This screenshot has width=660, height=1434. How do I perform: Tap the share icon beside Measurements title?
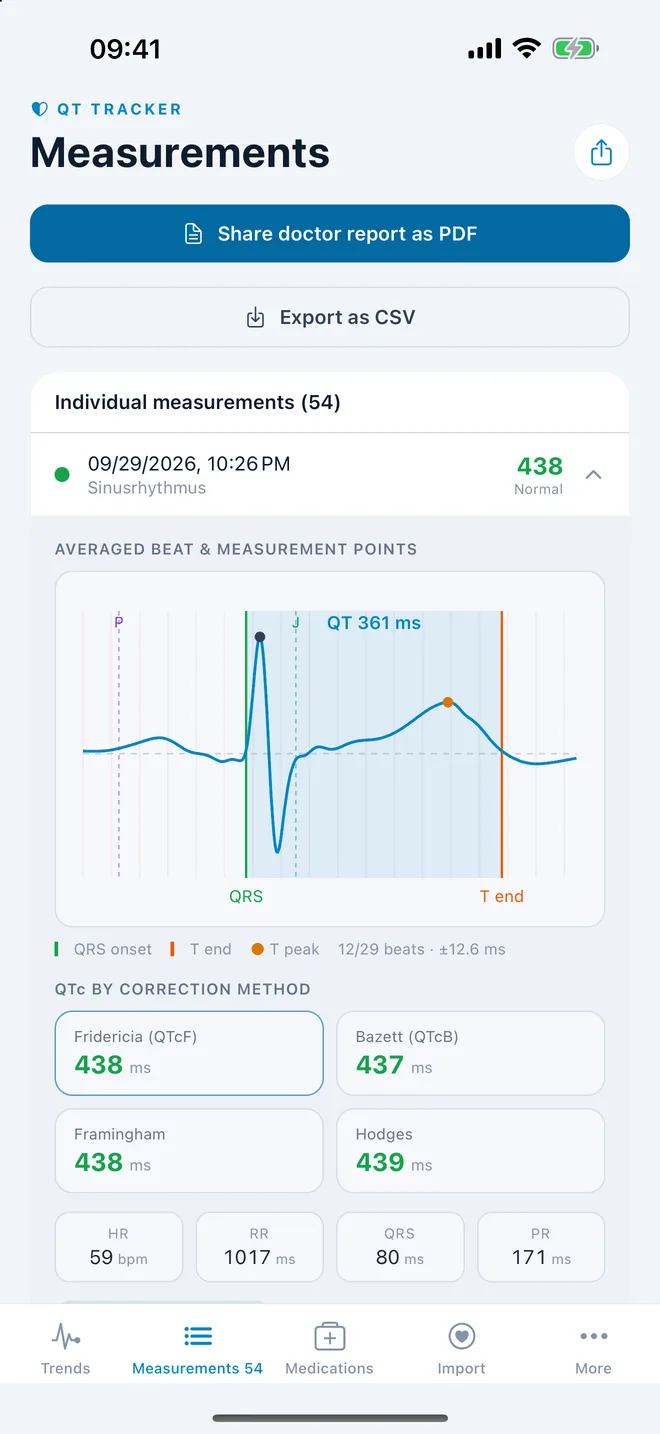(x=601, y=153)
